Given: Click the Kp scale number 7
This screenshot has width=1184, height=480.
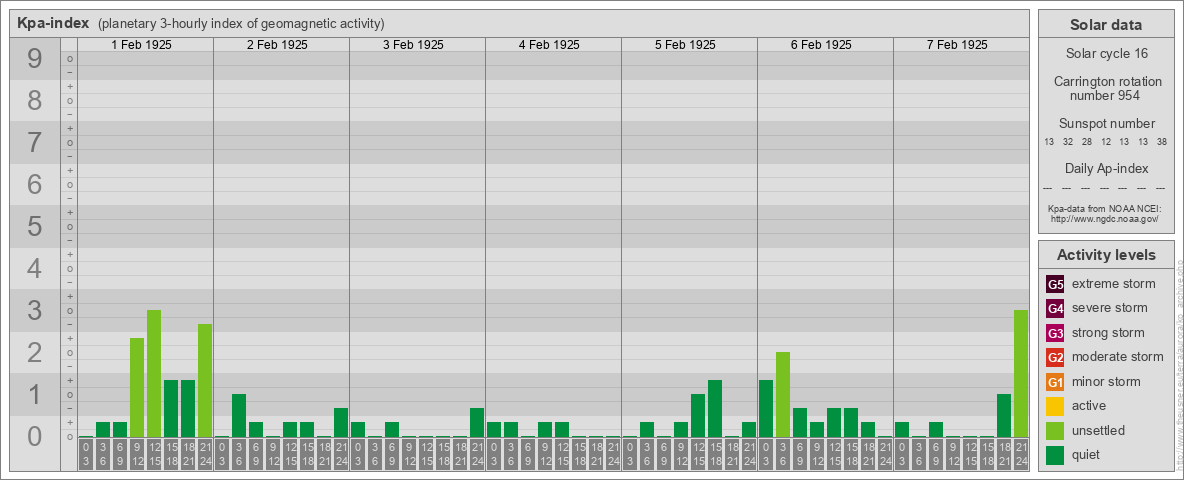Looking at the screenshot, I should tap(35, 143).
